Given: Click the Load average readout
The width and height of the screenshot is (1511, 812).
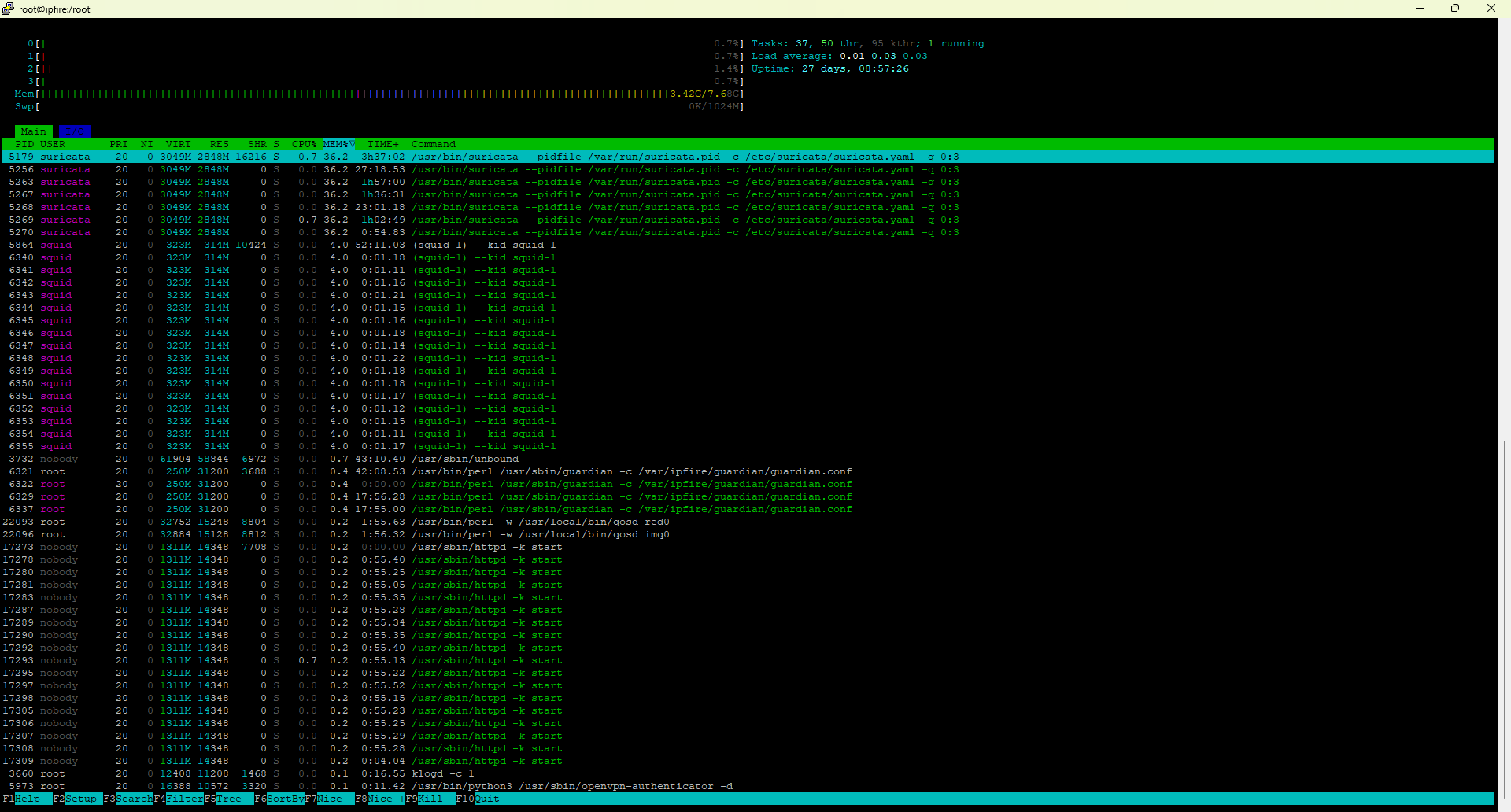Looking at the screenshot, I should coord(840,56).
